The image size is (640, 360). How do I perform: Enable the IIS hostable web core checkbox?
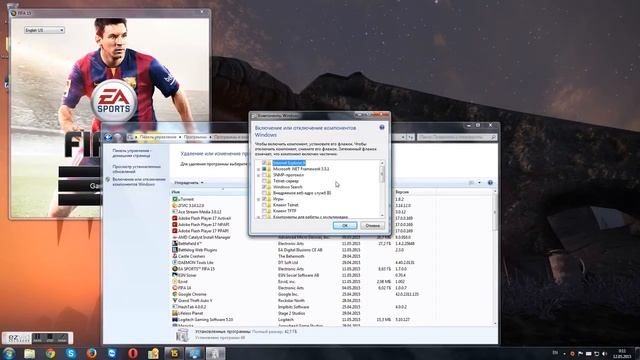264,193
